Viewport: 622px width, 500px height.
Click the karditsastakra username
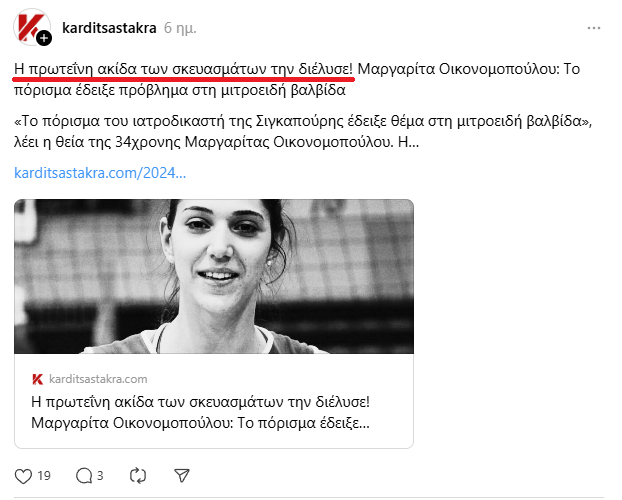coord(109,28)
